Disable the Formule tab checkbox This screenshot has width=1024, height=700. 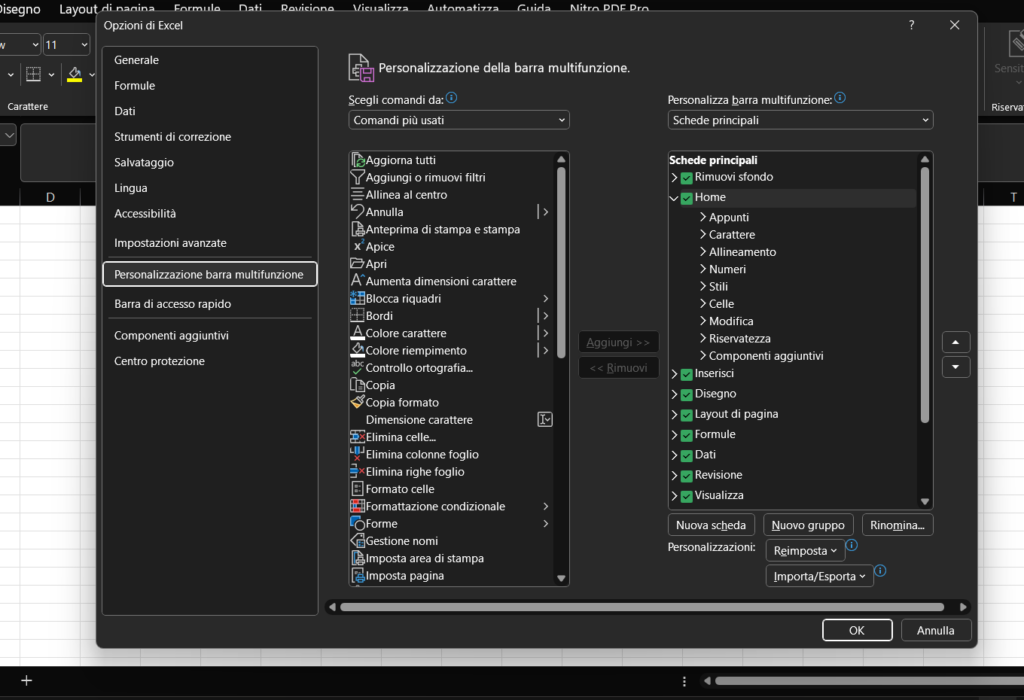point(687,435)
